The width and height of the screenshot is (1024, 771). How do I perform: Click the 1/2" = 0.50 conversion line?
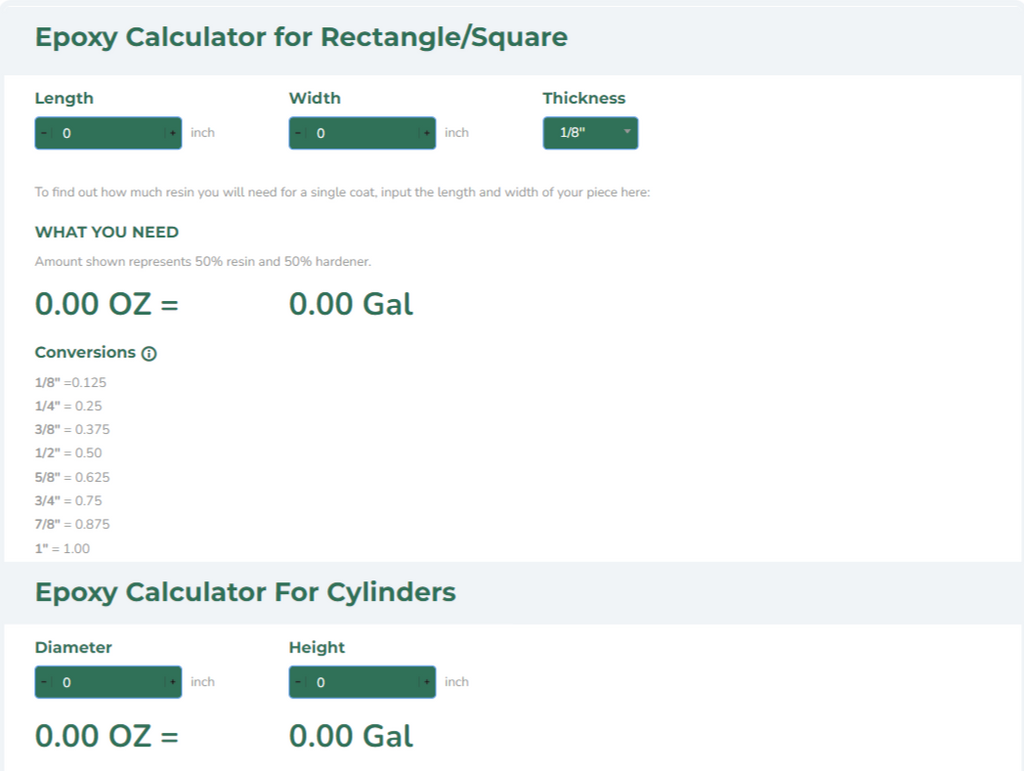tap(68, 453)
